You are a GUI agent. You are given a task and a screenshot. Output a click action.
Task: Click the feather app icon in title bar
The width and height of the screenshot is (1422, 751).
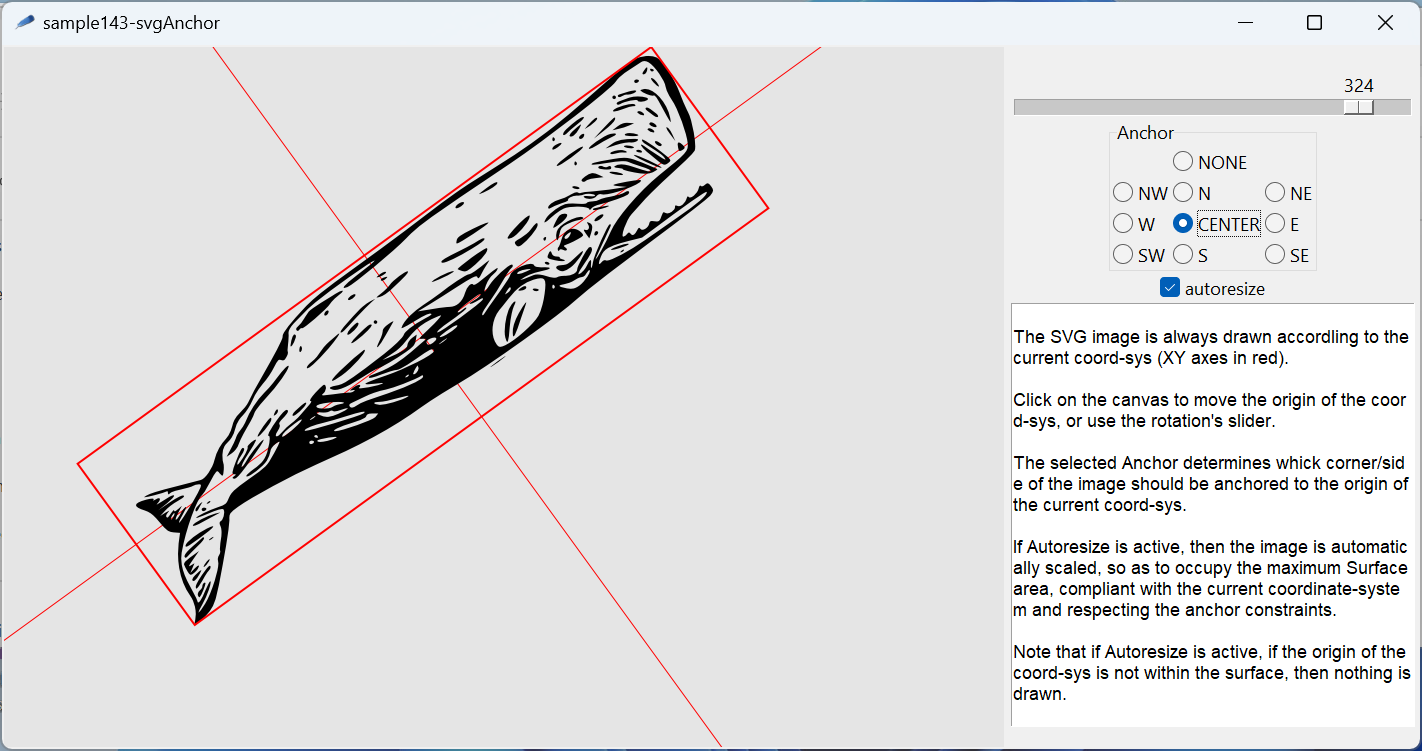pyautogui.click(x=25, y=22)
